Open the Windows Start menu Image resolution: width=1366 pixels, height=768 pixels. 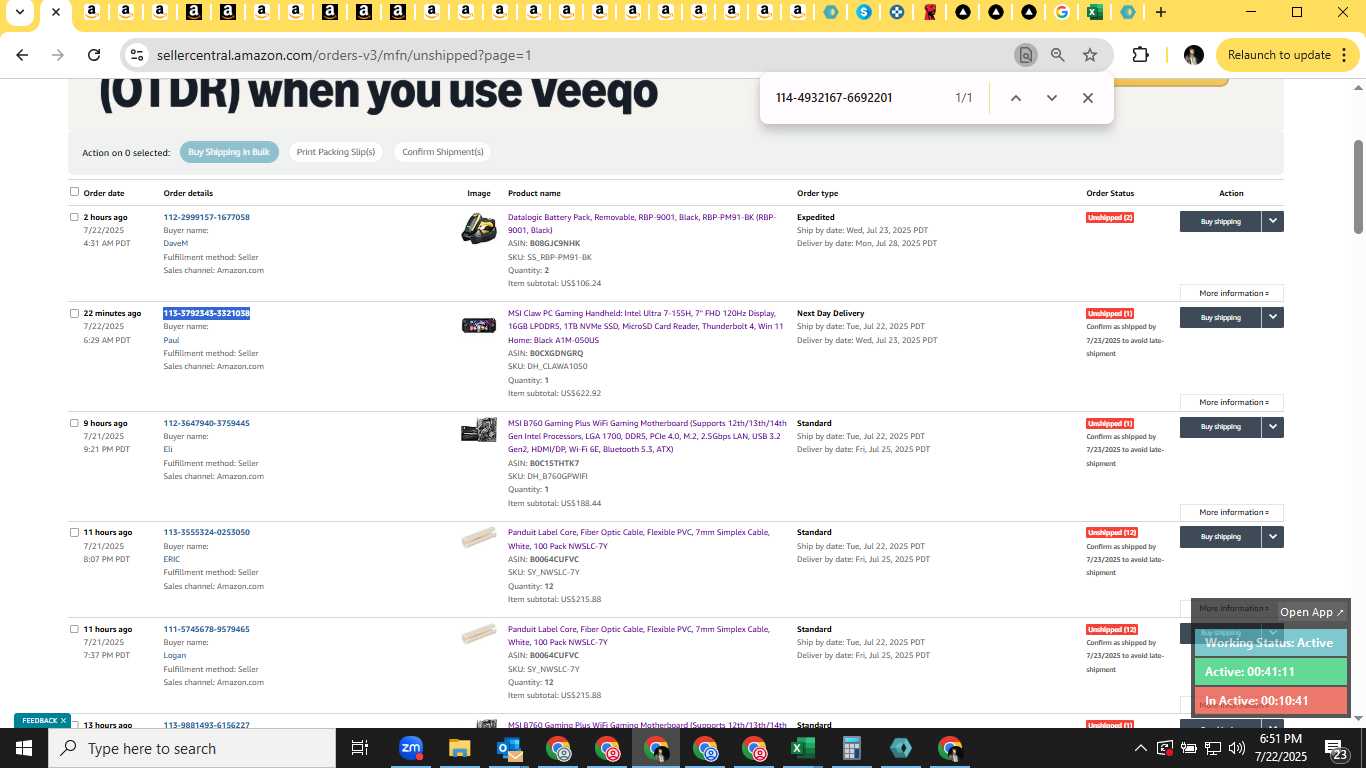[23, 748]
